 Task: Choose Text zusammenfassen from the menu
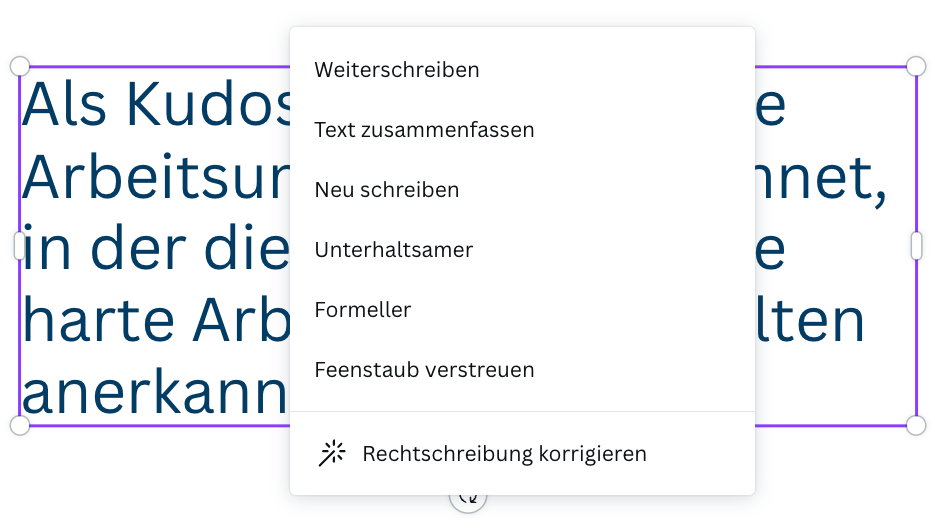[x=424, y=130]
